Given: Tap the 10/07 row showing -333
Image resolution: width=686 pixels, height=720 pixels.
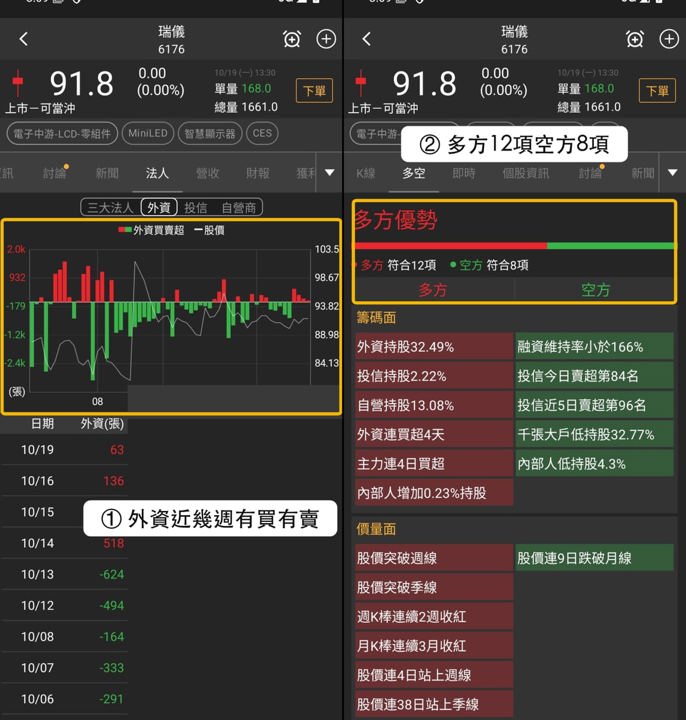Looking at the screenshot, I should [x=64, y=668].
